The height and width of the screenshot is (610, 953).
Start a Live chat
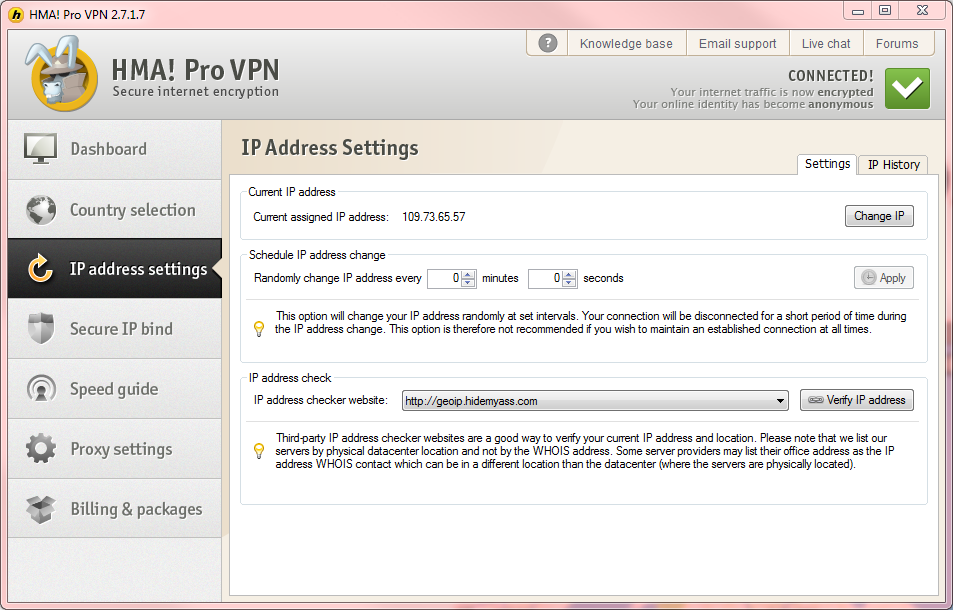tap(826, 44)
